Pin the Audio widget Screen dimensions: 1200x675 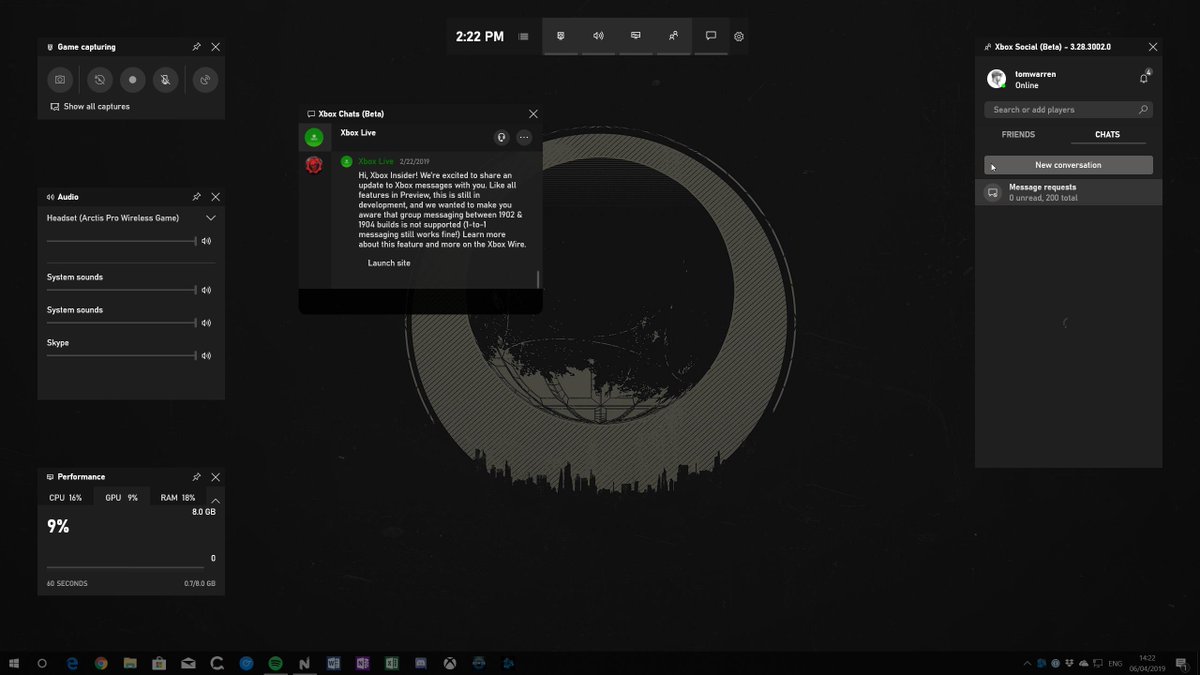click(197, 197)
